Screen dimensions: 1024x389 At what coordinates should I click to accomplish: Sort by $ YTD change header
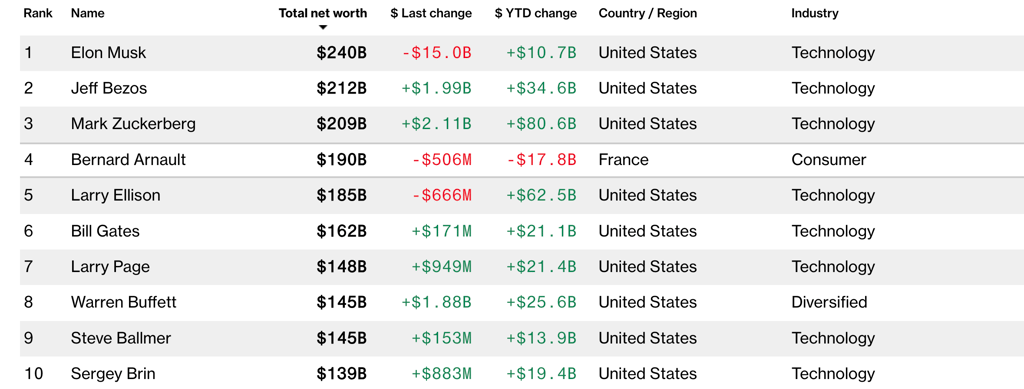536,13
